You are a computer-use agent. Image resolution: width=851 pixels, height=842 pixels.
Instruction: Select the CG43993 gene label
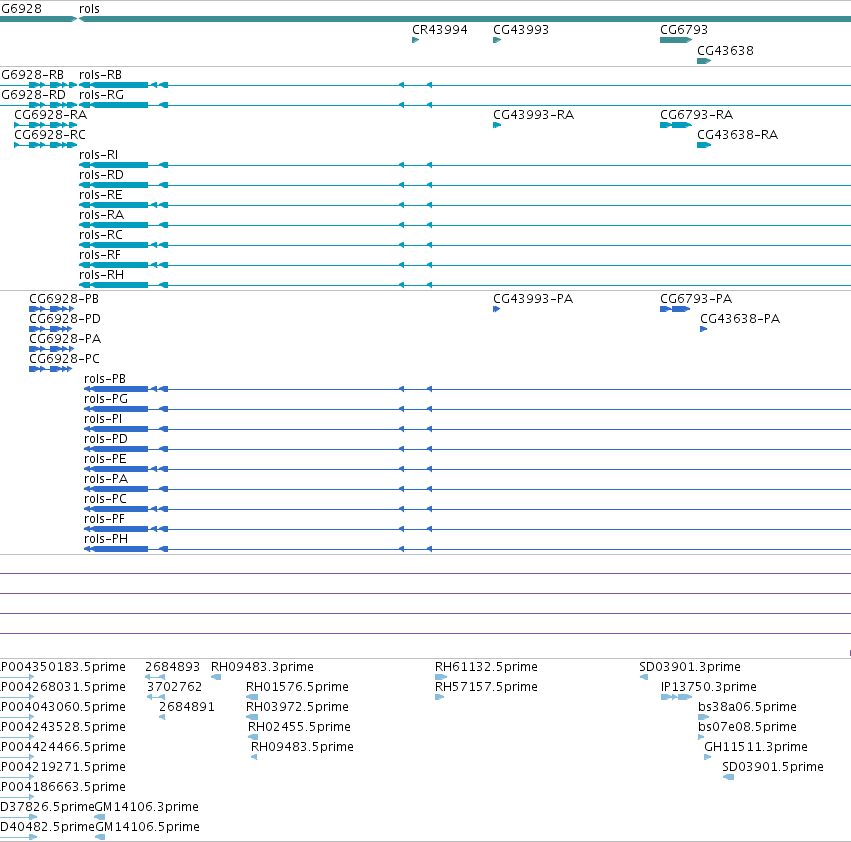click(521, 30)
